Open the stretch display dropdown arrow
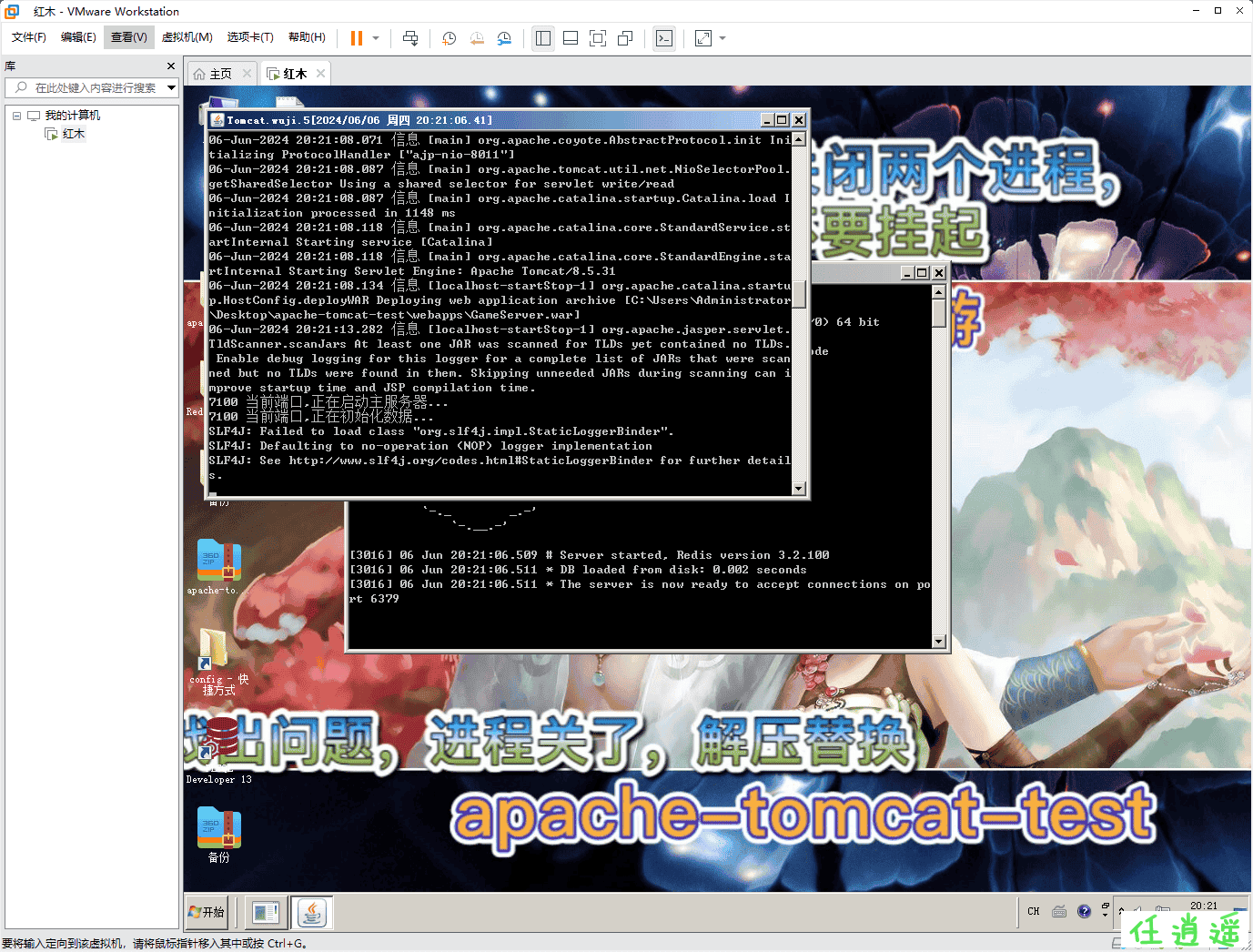Screen dimensions: 1253x952 click(x=722, y=38)
